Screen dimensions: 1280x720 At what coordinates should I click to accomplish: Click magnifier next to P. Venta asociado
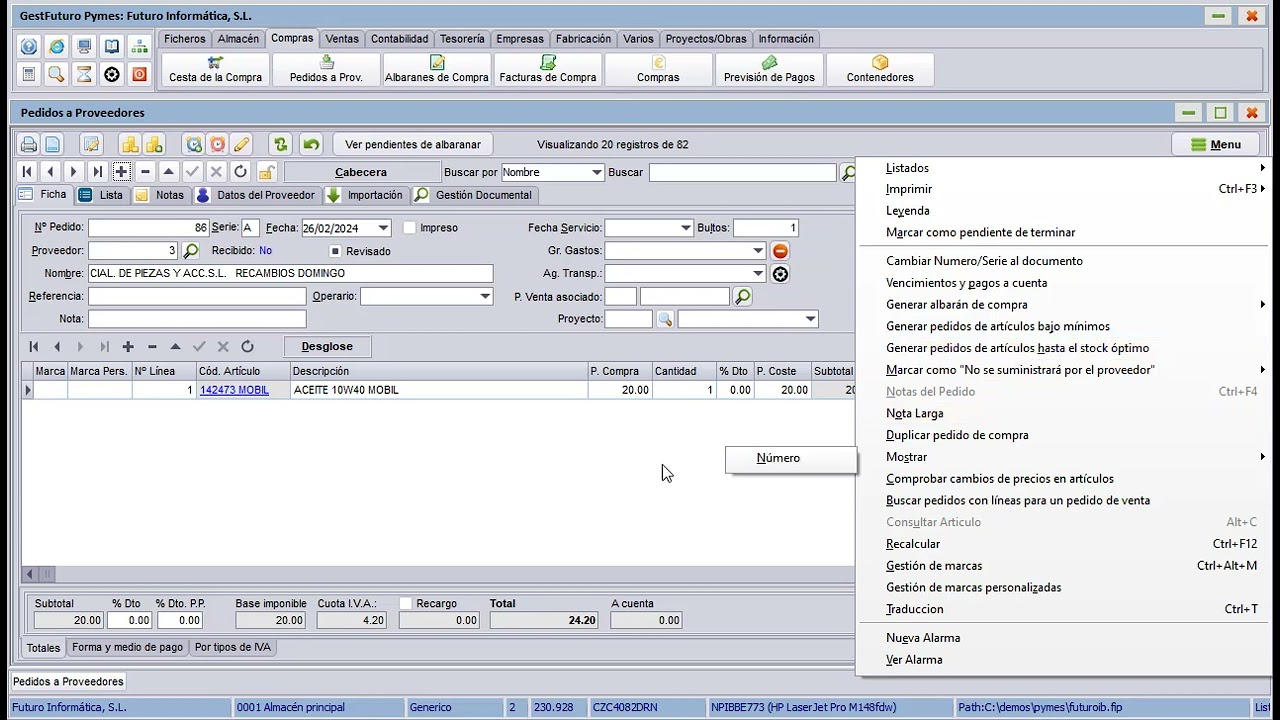coord(742,296)
